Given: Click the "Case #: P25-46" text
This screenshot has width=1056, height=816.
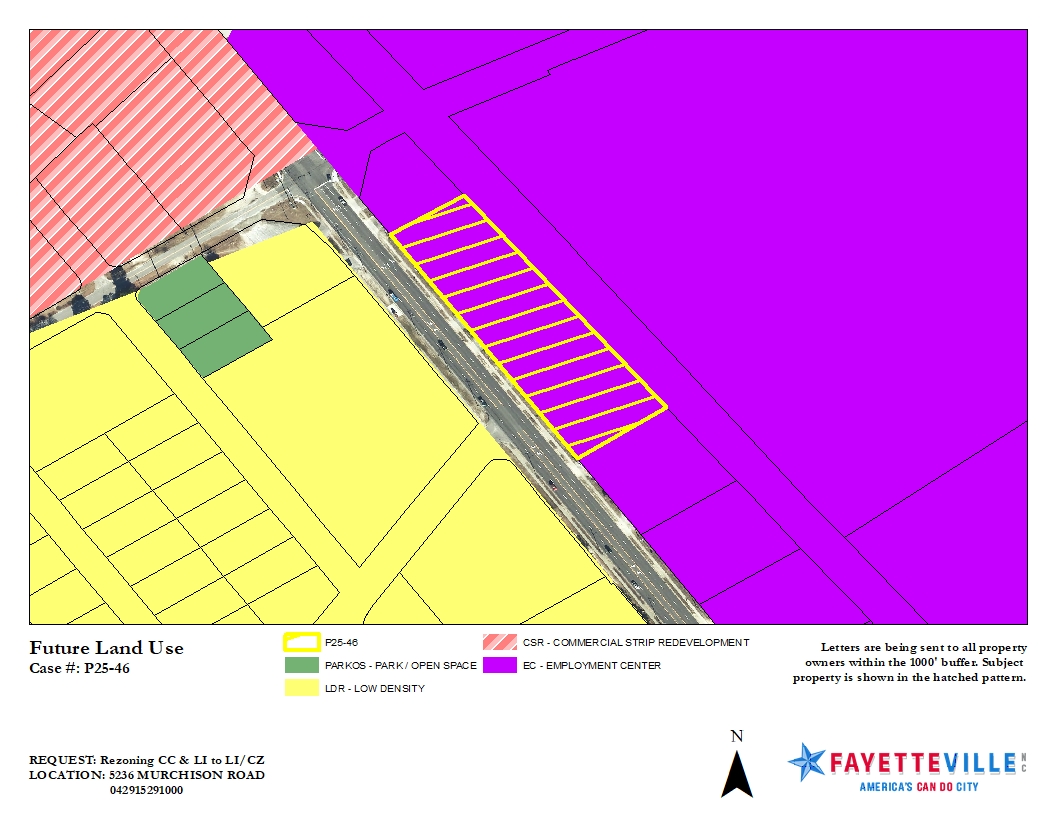Looking at the screenshot, I should (x=79, y=668).
